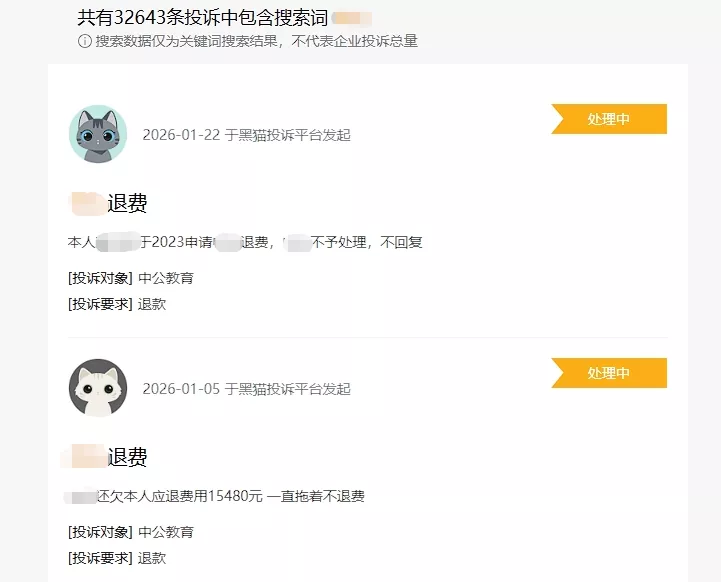The image size is (721, 582).
Task: Click complaint text mentioning 15480元
Action: click(x=215, y=496)
